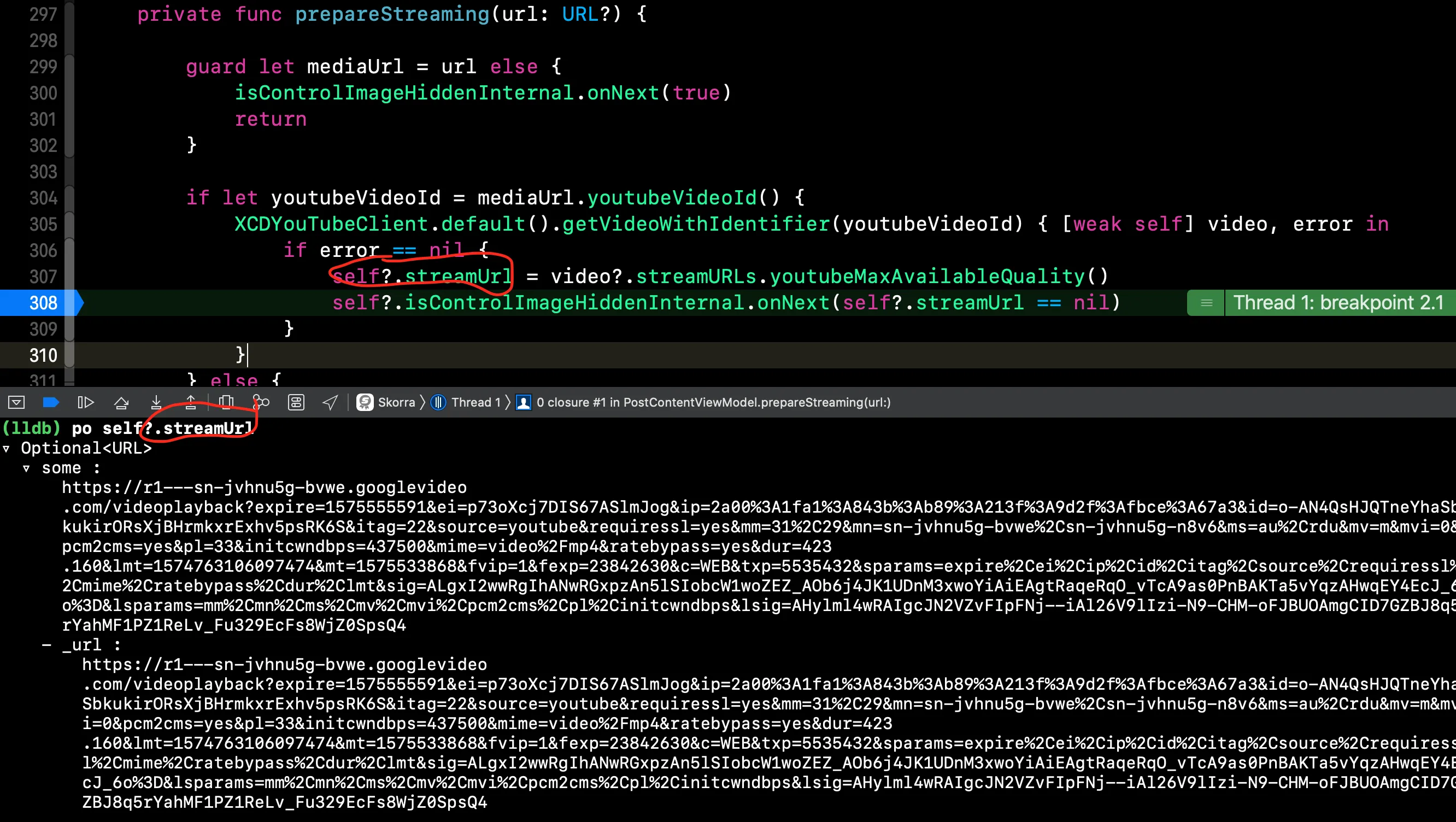Viewport: 1456px width, 822px height.
Task: Open Environment Overrides
Action: [x=296, y=402]
